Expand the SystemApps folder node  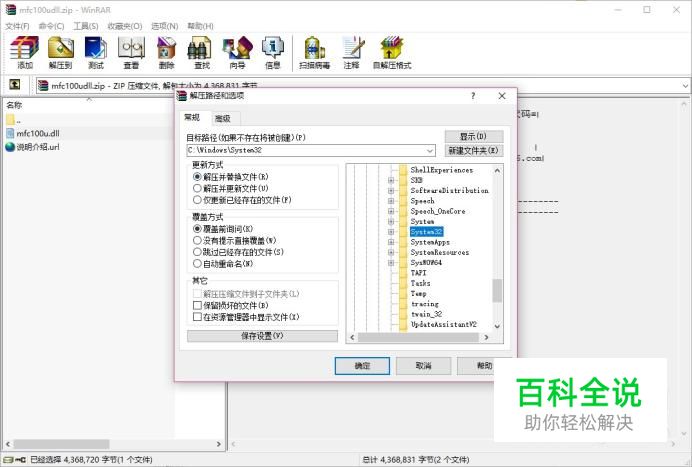pos(391,242)
